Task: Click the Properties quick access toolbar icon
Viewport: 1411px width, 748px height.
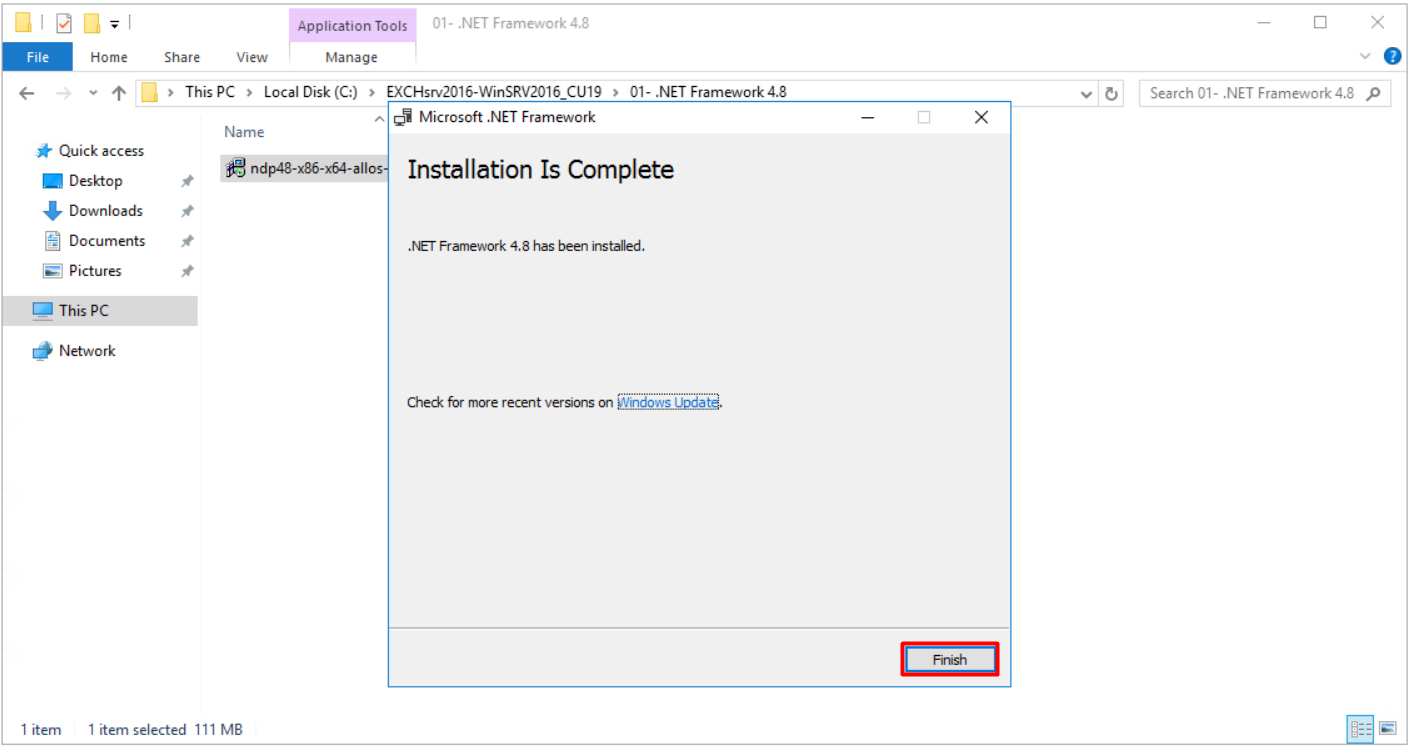Action: pos(64,23)
